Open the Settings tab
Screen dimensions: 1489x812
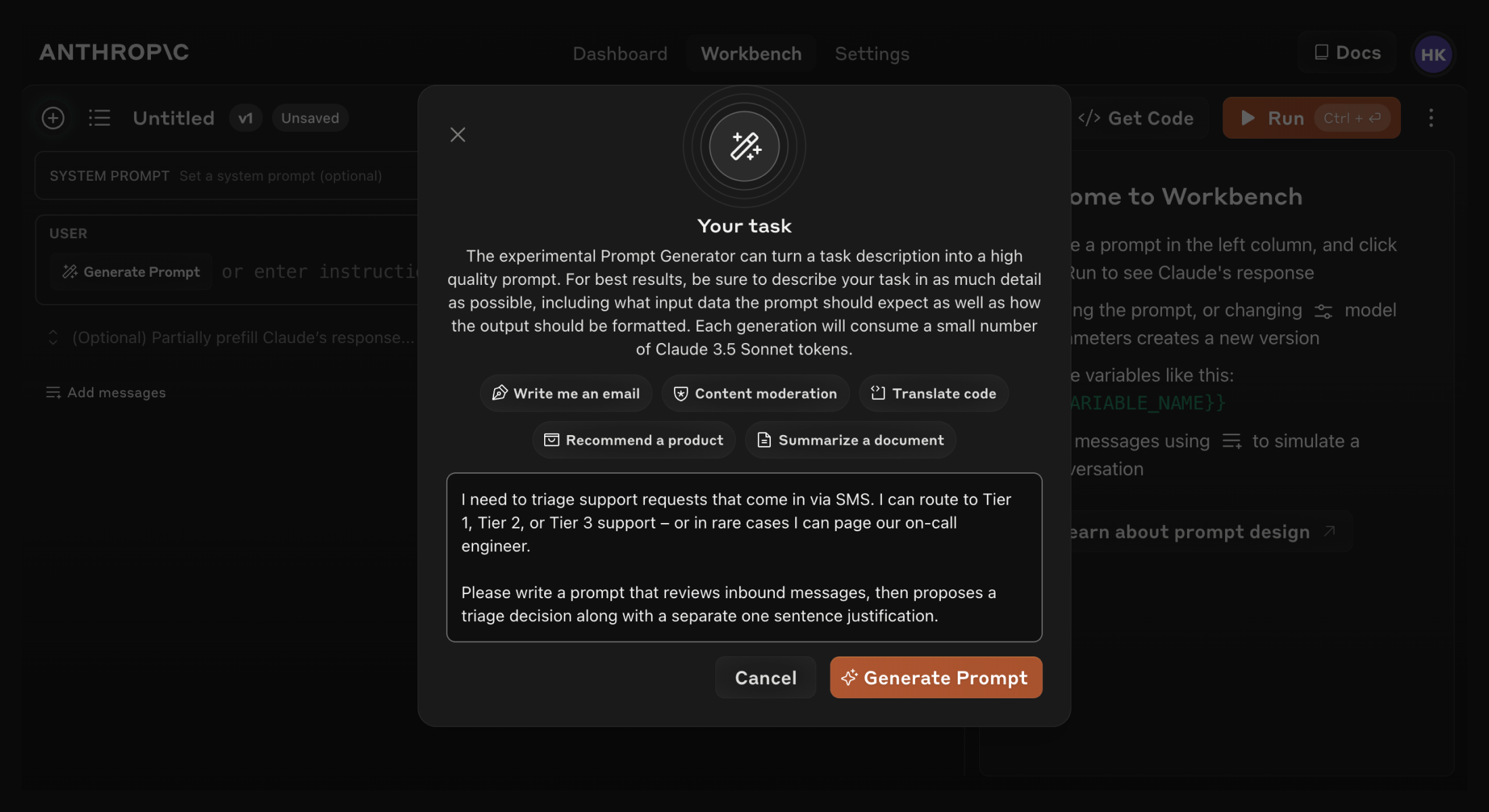[872, 53]
